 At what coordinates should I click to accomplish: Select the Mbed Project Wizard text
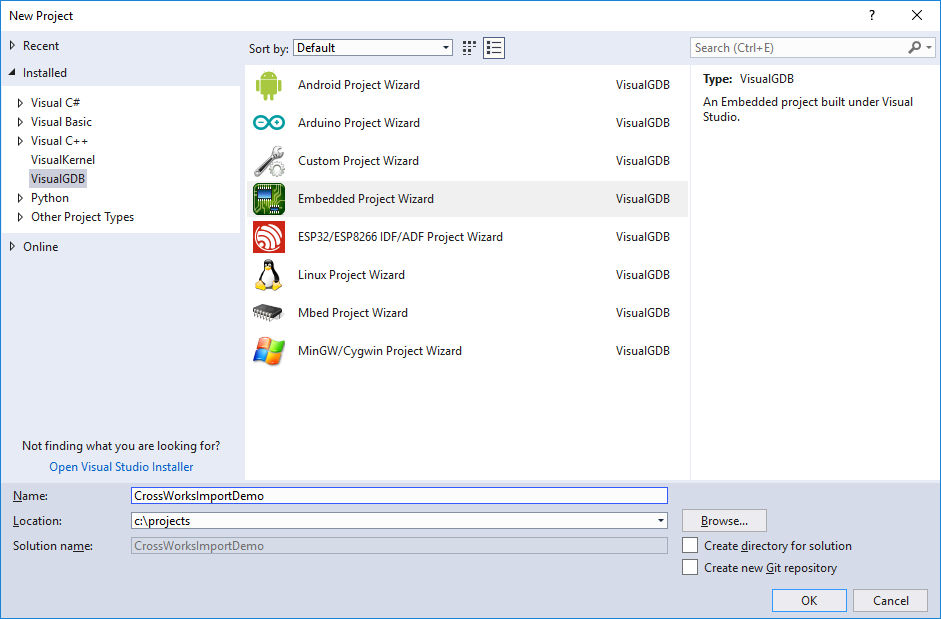click(x=353, y=313)
